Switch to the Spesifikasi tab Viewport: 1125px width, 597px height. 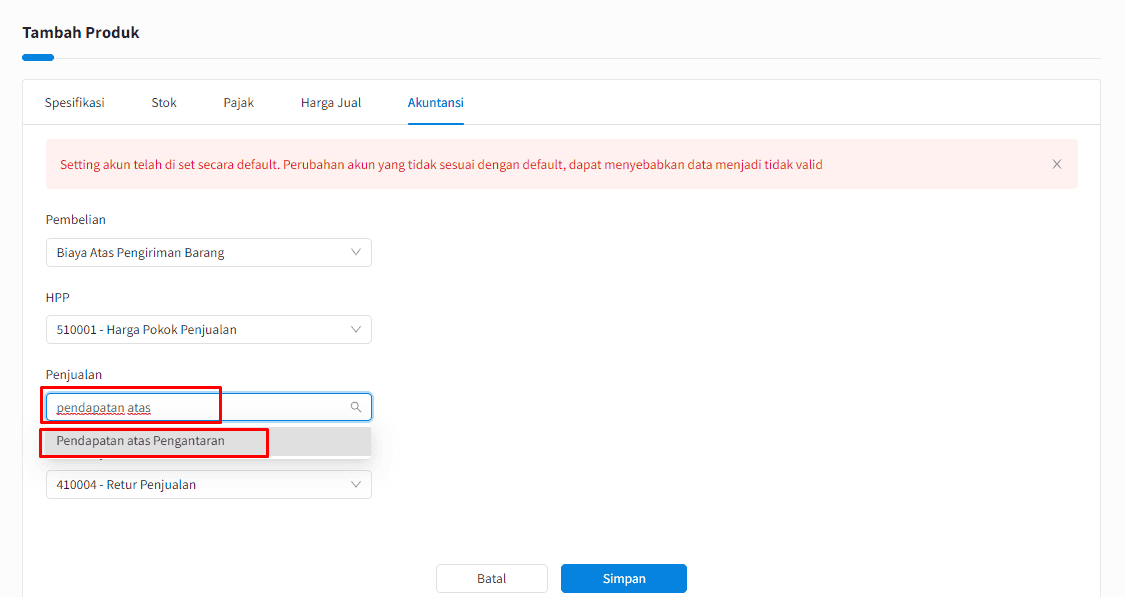tap(75, 103)
